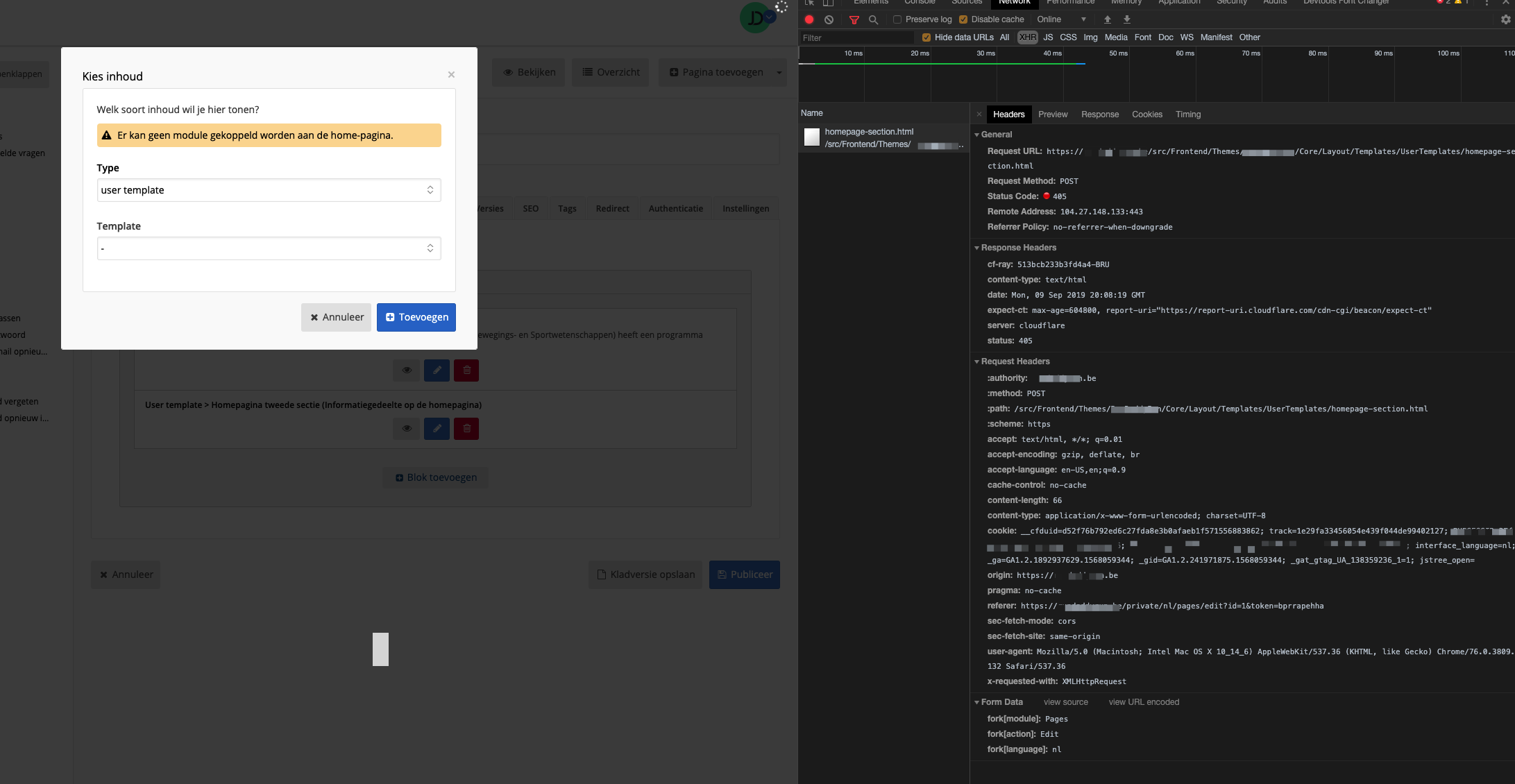The width and height of the screenshot is (1515, 784).
Task: Switch to the Response tab
Action: (x=1099, y=114)
